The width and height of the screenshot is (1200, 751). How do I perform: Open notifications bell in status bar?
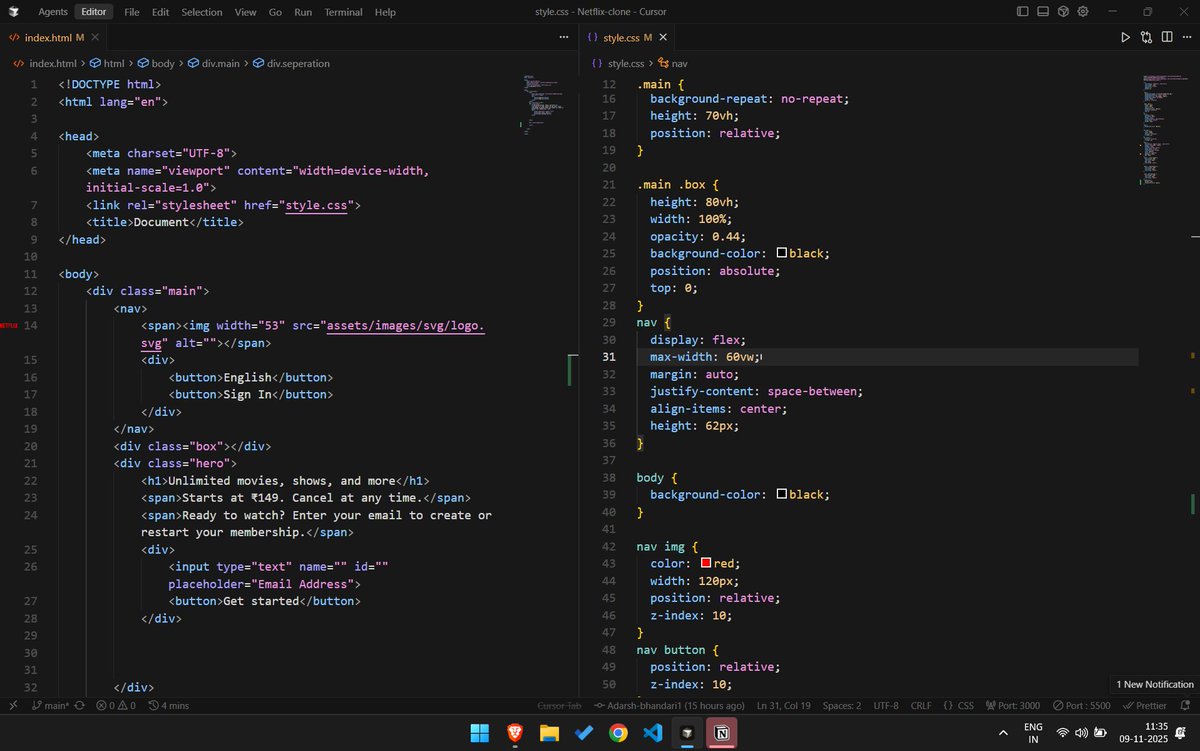coord(1185,705)
